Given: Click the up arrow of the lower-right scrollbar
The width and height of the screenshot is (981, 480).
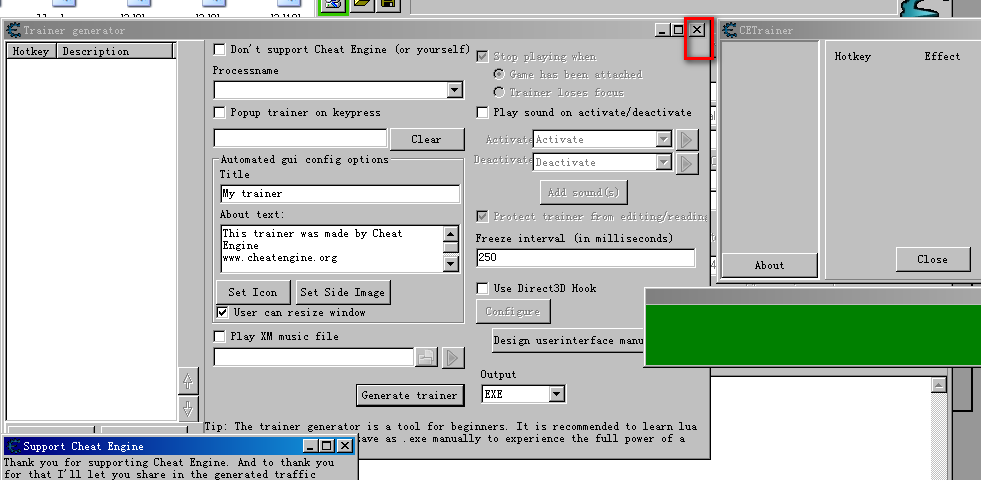Looking at the screenshot, I should (938, 385).
